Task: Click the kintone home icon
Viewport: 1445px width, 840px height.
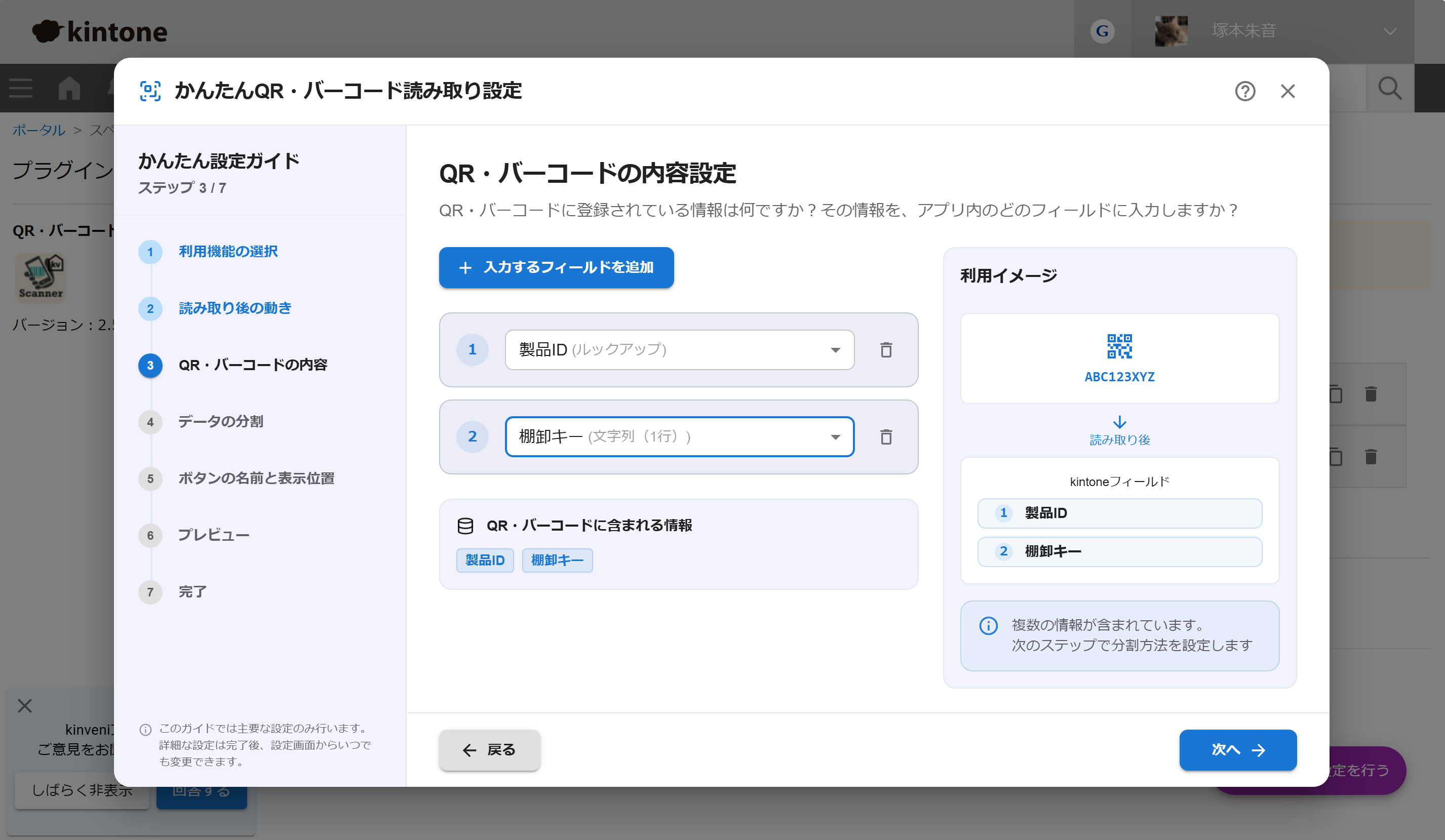Action: point(69,88)
